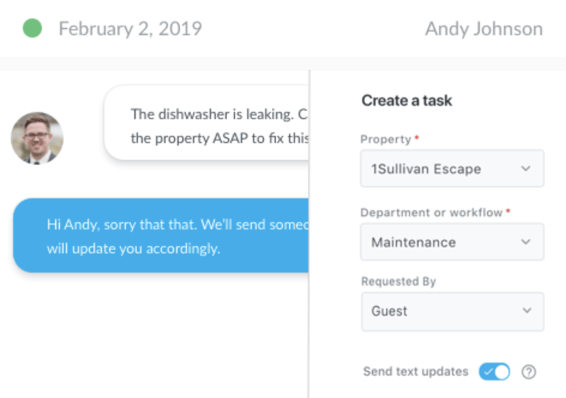This screenshot has width=566, height=398.
Task: Open the Guest requested-by dropdown
Action: [452, 311]
